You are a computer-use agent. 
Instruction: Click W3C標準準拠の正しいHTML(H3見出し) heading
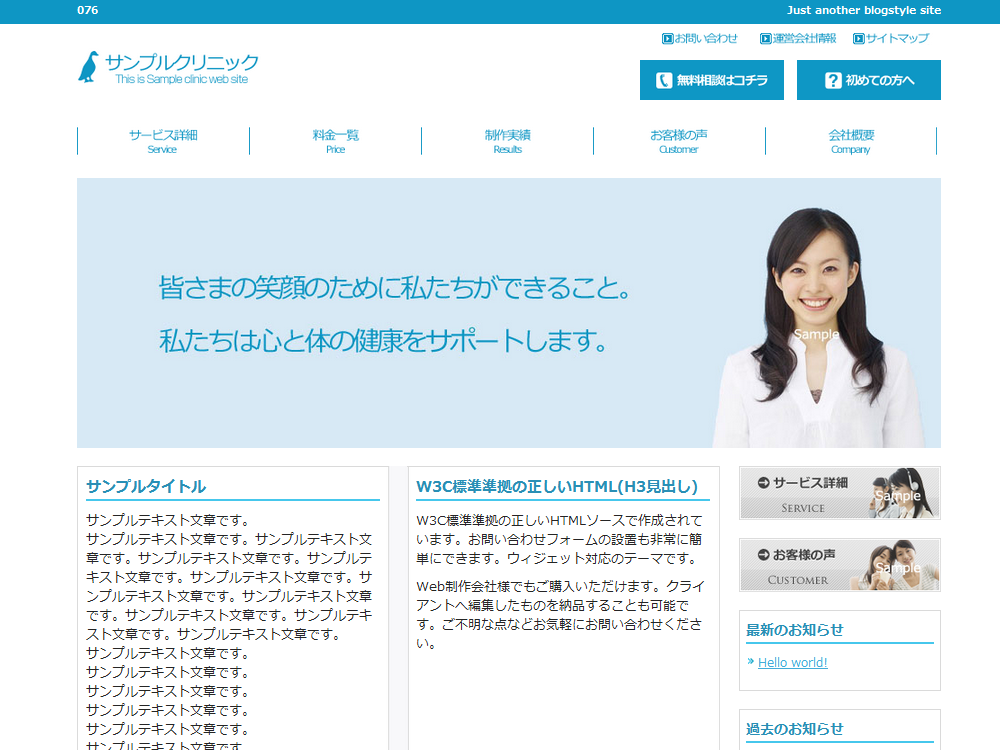[x=557, y=487]
